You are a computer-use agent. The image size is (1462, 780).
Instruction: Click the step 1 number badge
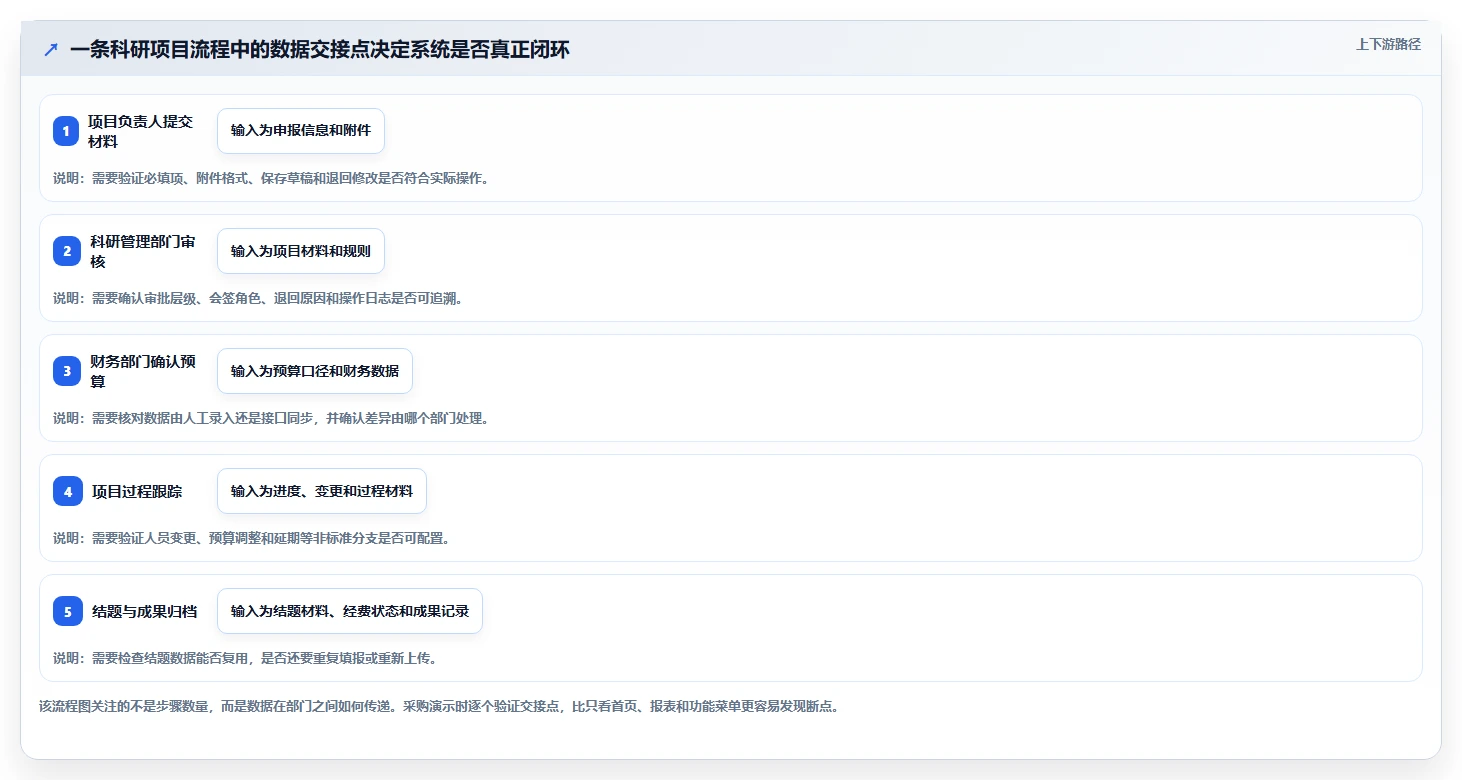pos(66,131)
